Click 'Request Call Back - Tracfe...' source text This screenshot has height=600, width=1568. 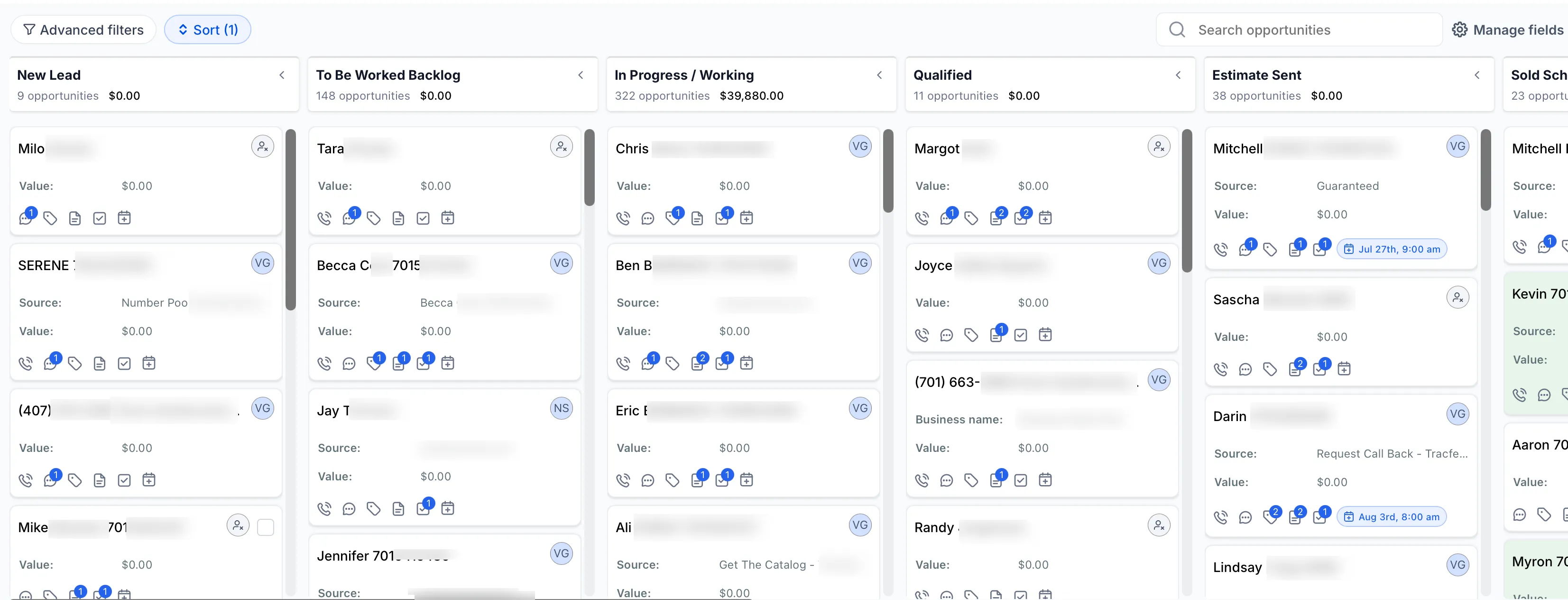1392,454
